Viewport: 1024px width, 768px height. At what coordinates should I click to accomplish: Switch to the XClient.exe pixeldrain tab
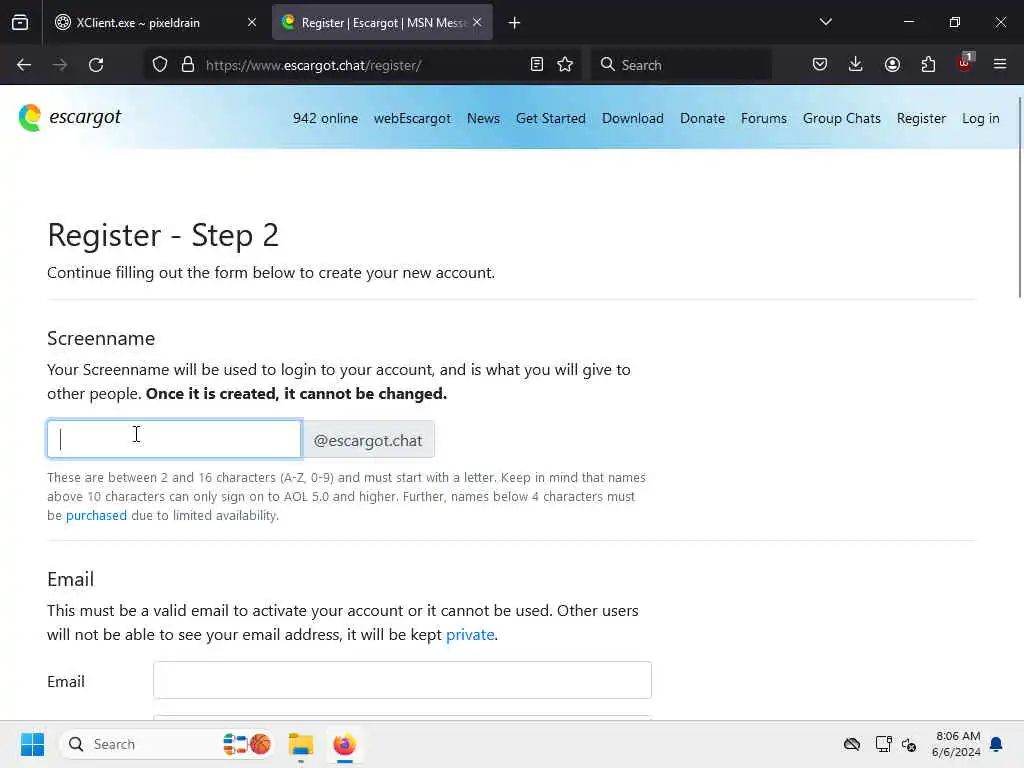point(156,23)
